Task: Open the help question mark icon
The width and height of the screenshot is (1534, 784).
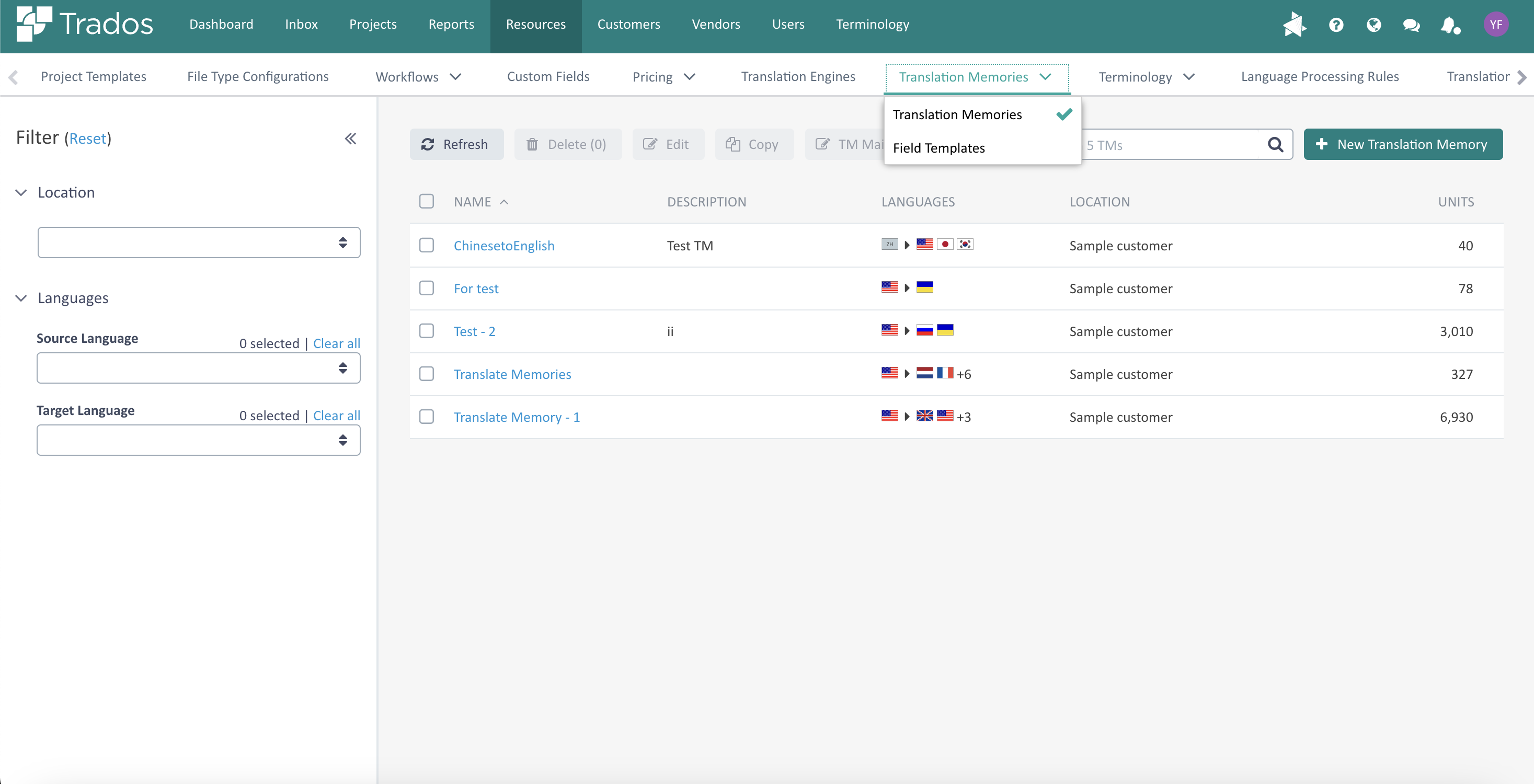Action: click(x=1336, y=25)
